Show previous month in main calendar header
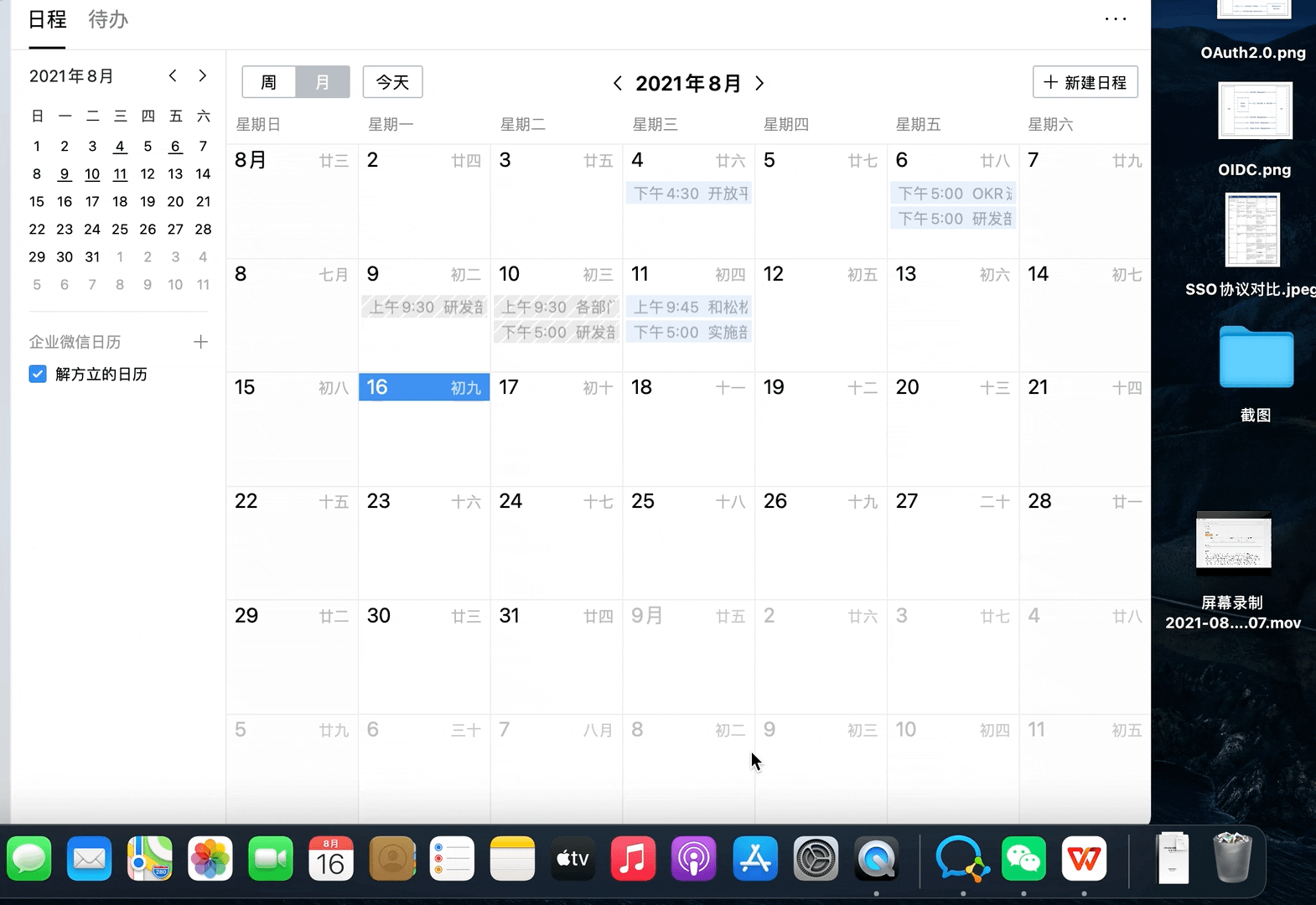Viewport: 1316px width, 905px height. click(617, 83)
